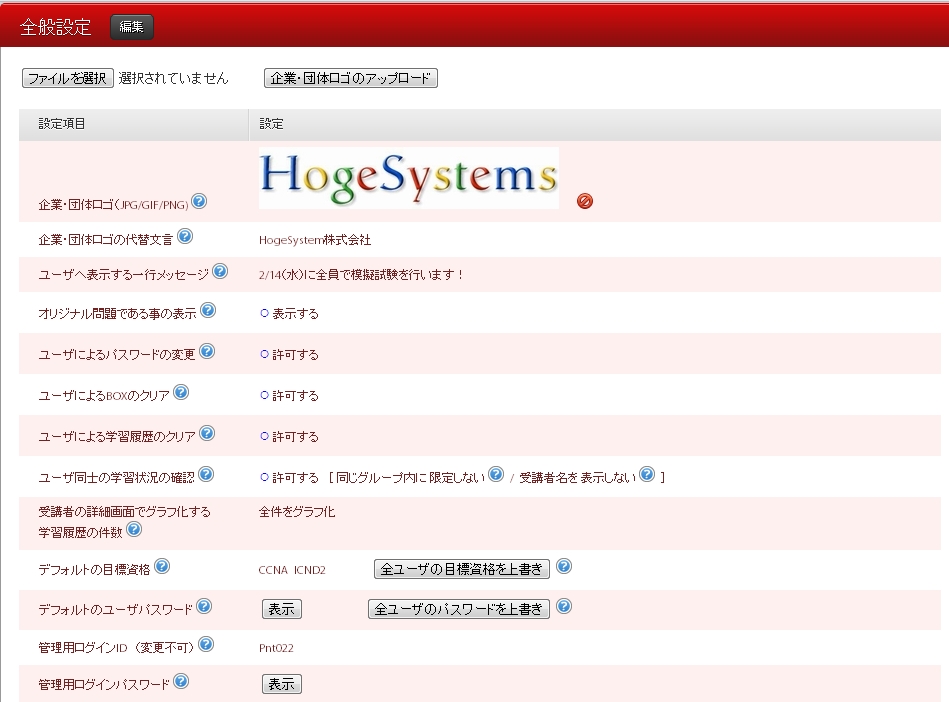Click 全ユーザの目標資格を上書き button
Viewport: 949px width, 702px height.
(x=461, y=569)
